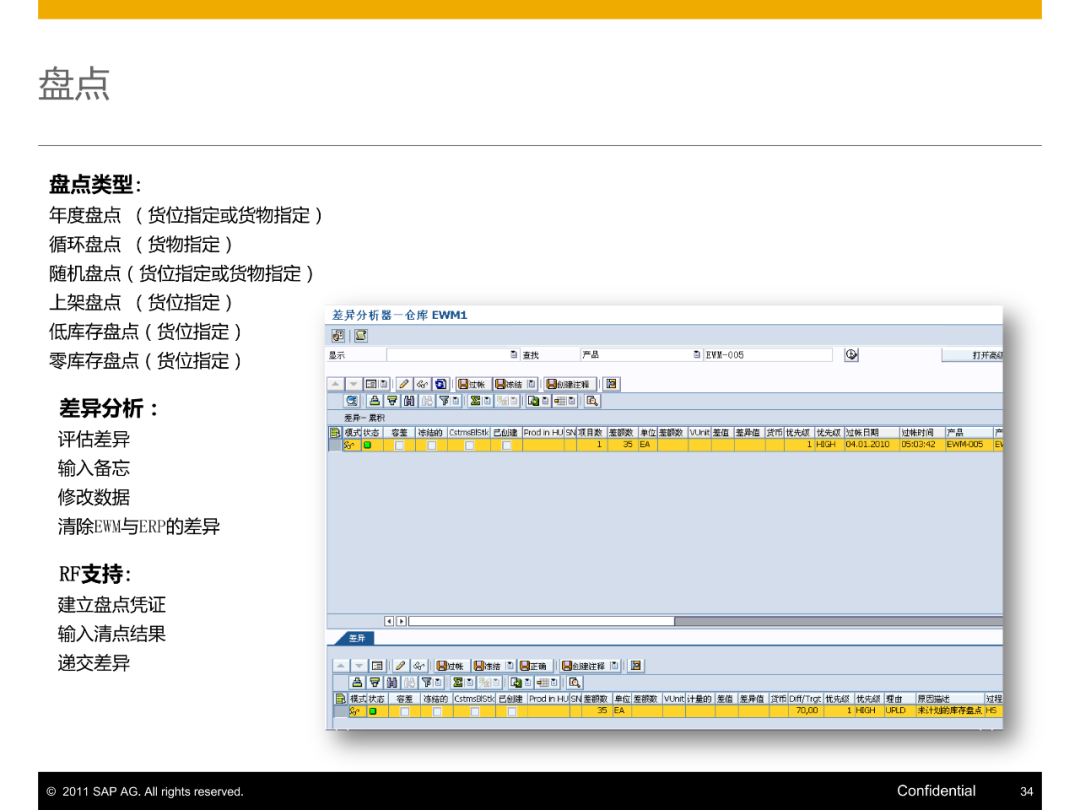
Task: Click the horizontal scrollbar track of the upper table
Action: [706, 621]
